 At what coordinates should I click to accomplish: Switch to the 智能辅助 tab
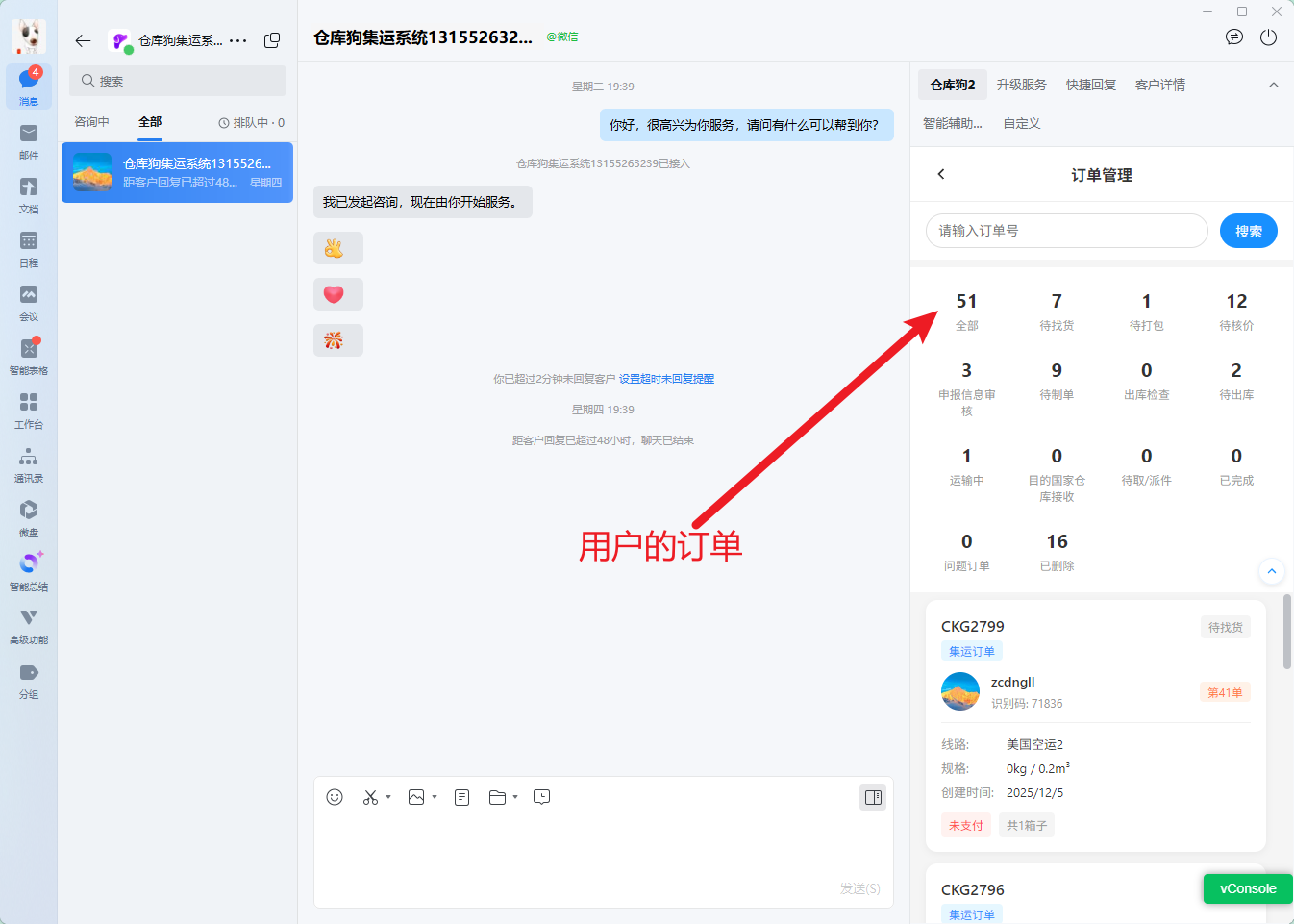(953, 123)
